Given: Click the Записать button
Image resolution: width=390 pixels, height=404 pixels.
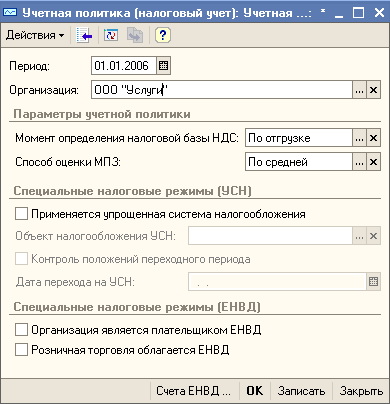Looking at the screenshot, I should click(x=301, y=391).
